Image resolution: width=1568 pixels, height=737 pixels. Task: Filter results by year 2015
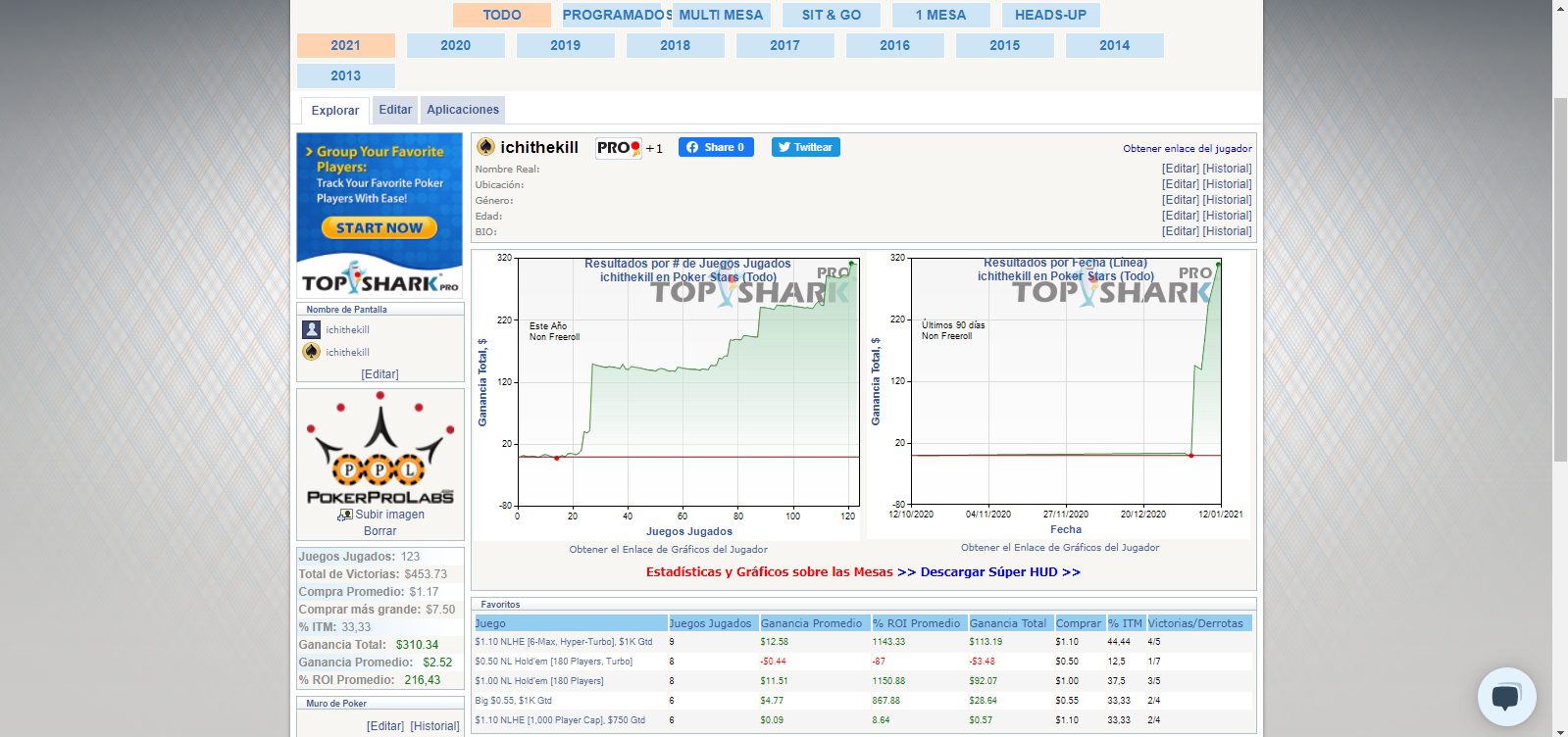(1005, 45)
